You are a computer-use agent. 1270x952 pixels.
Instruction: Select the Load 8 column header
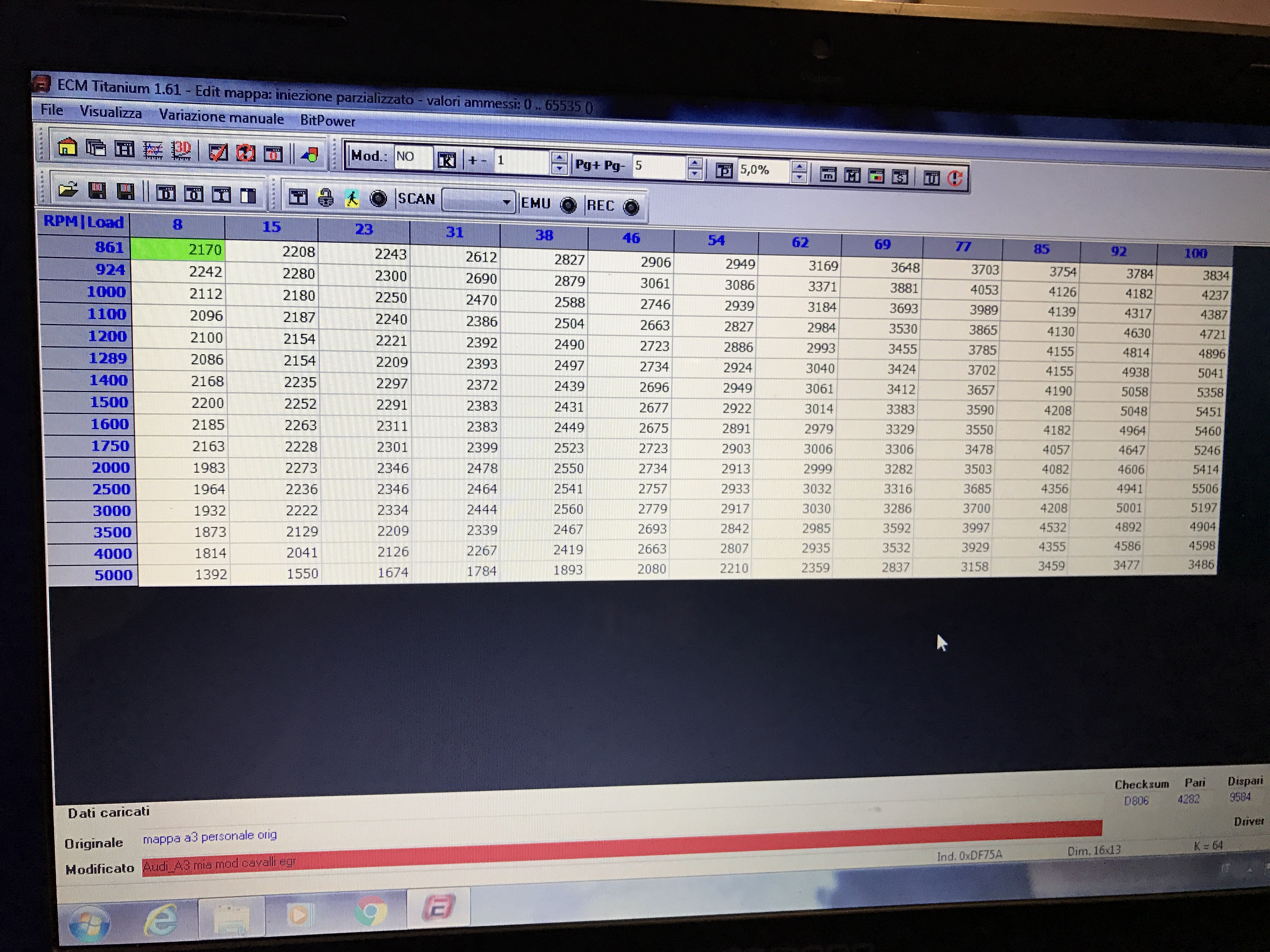[x=177, y=224]
